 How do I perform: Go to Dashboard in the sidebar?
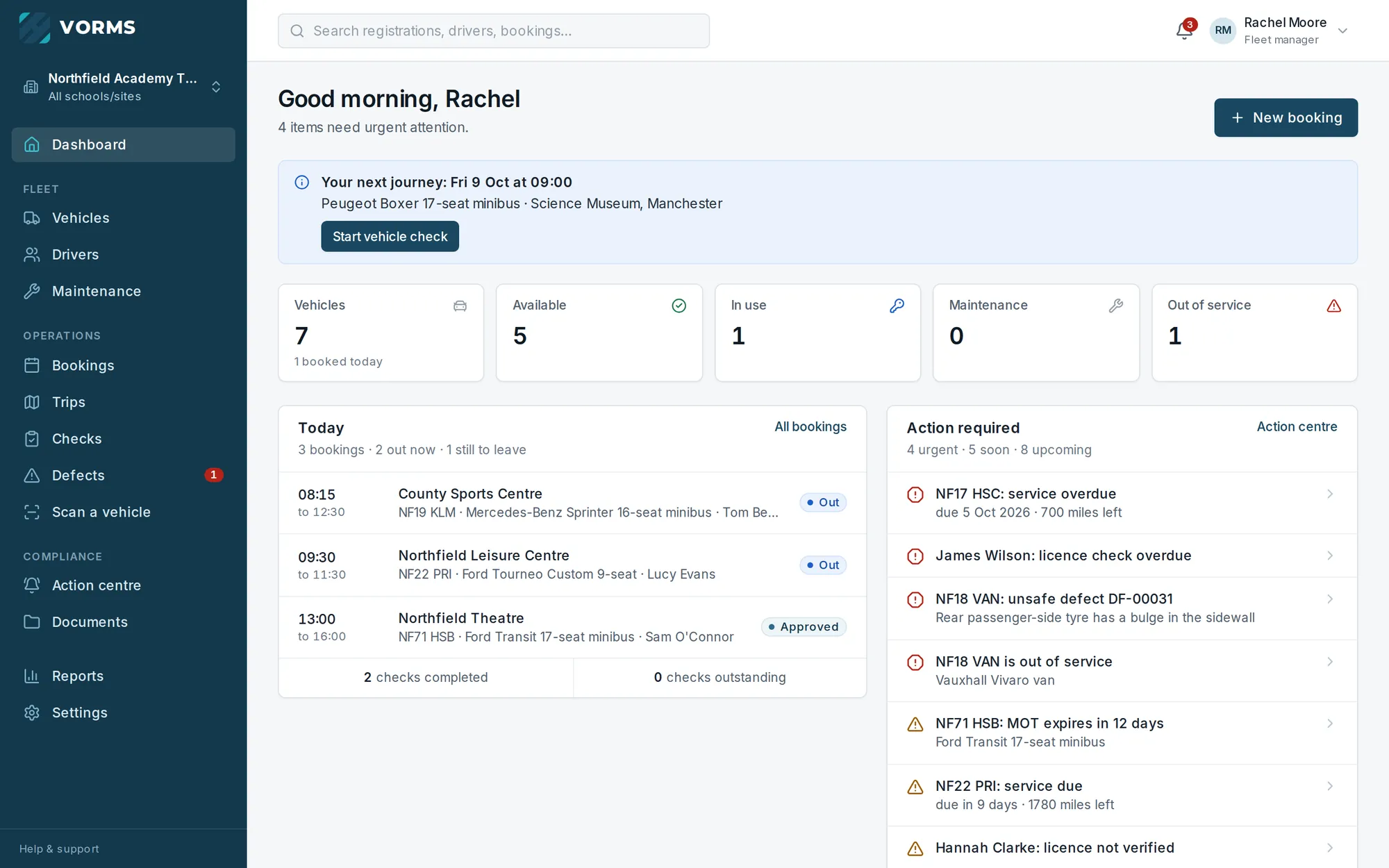click(123, 144)
